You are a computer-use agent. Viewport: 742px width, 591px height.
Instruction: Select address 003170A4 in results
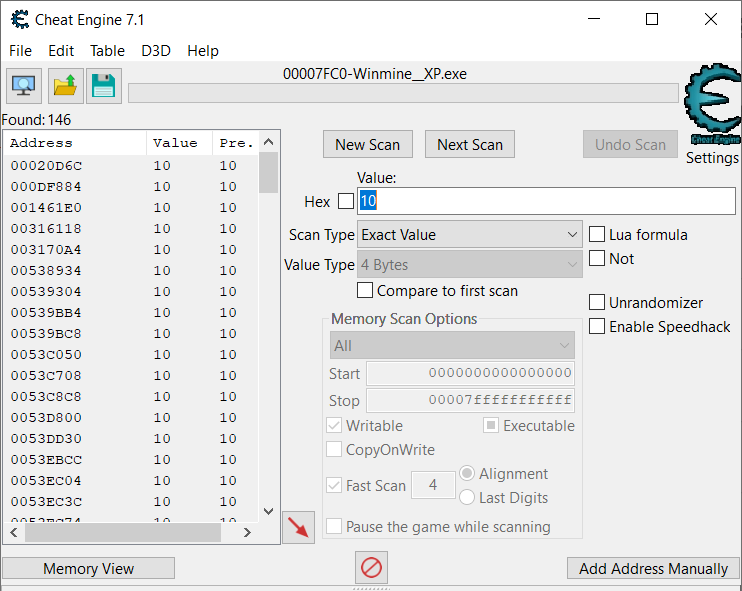click(131, 249)
